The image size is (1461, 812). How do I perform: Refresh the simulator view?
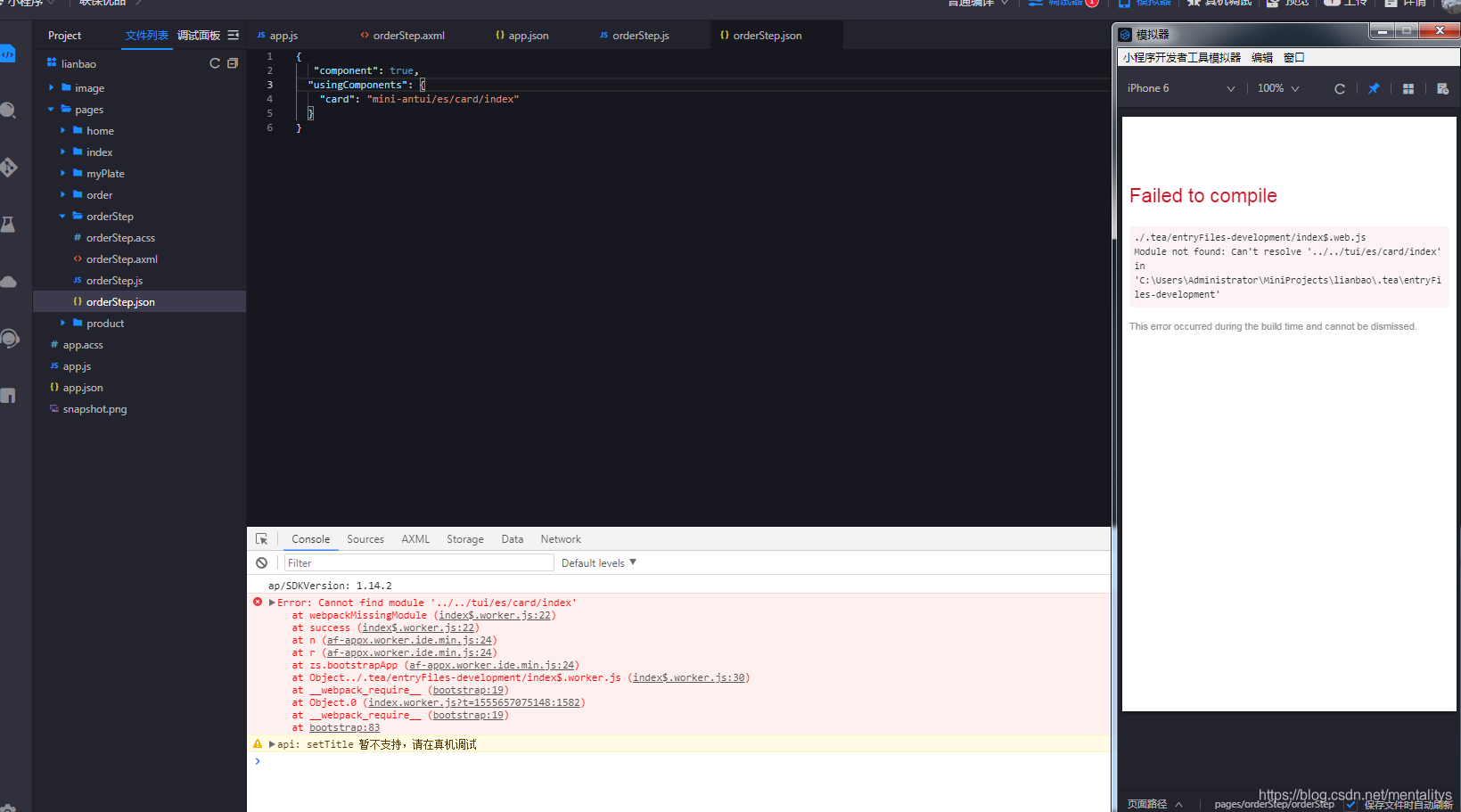[x=1339, y=88]
